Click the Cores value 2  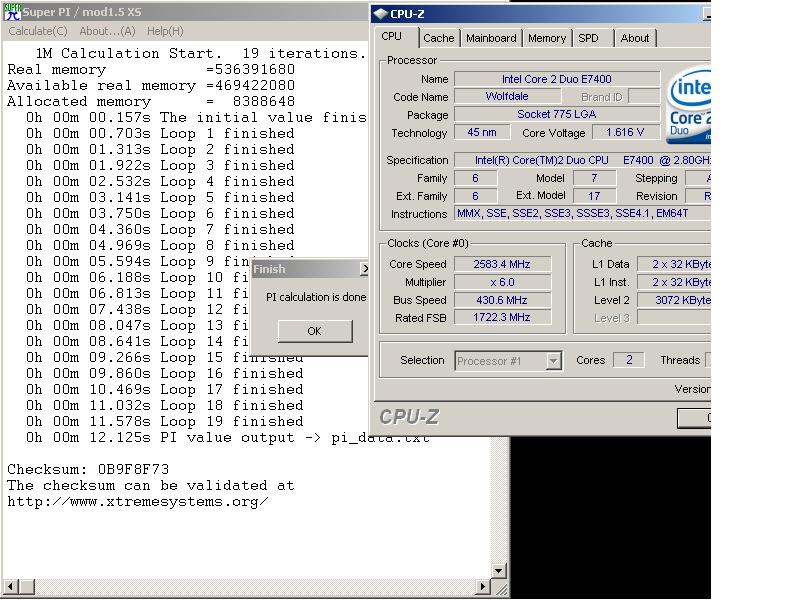(629, 360)
